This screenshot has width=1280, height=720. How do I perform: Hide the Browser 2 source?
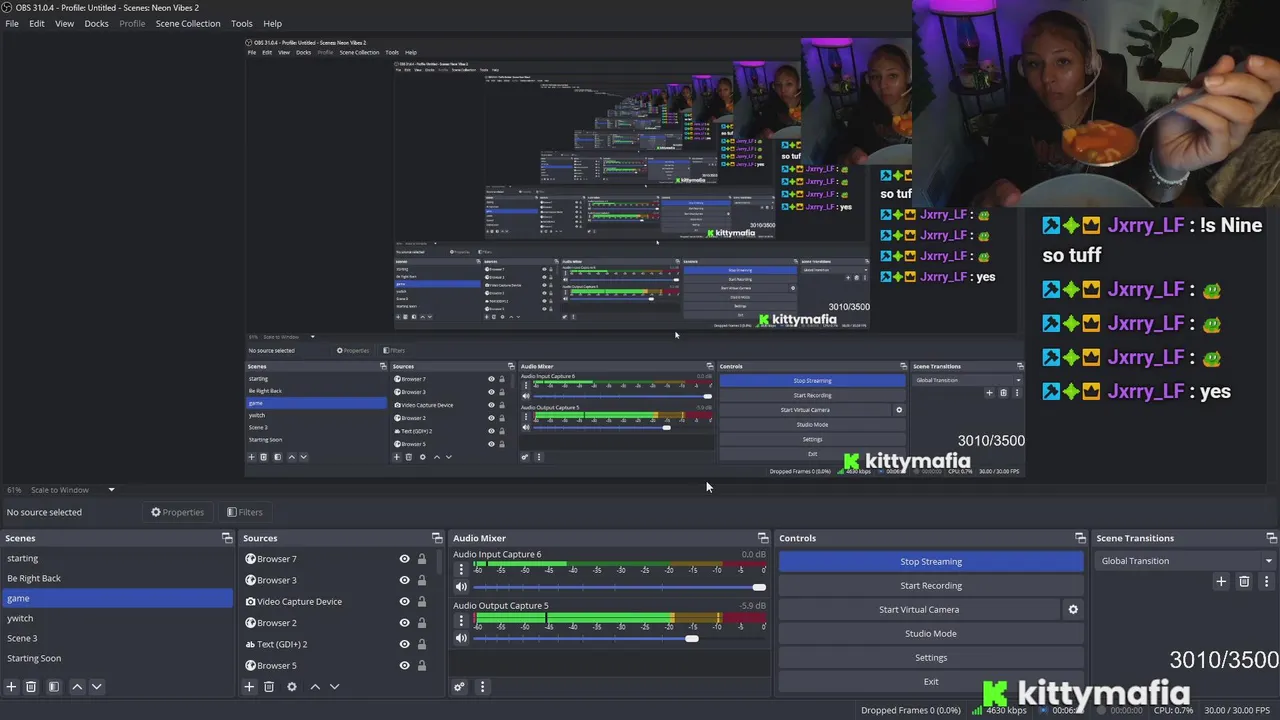(x=404, y=623)
